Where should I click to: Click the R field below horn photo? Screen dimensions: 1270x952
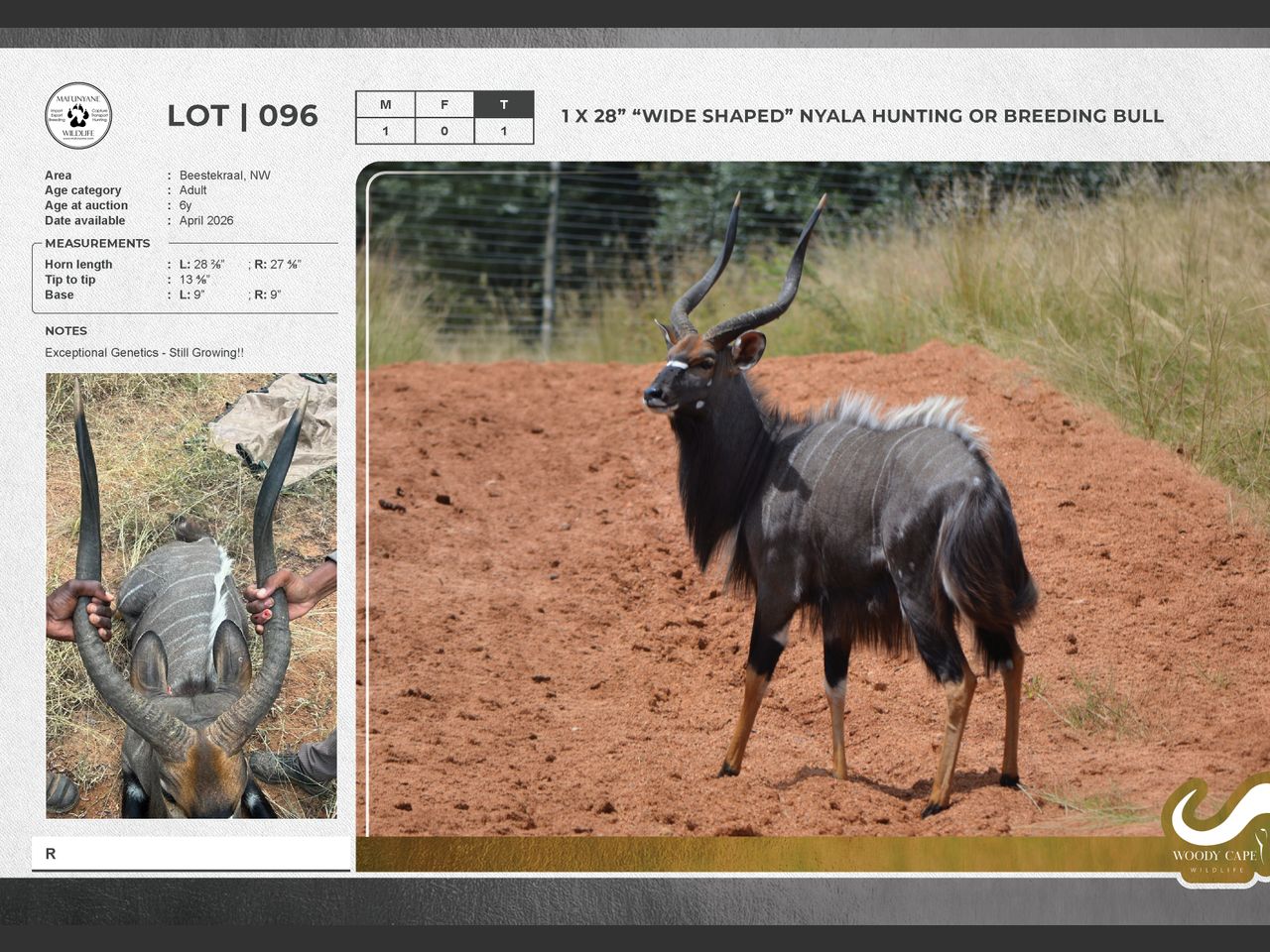point(191,853)
